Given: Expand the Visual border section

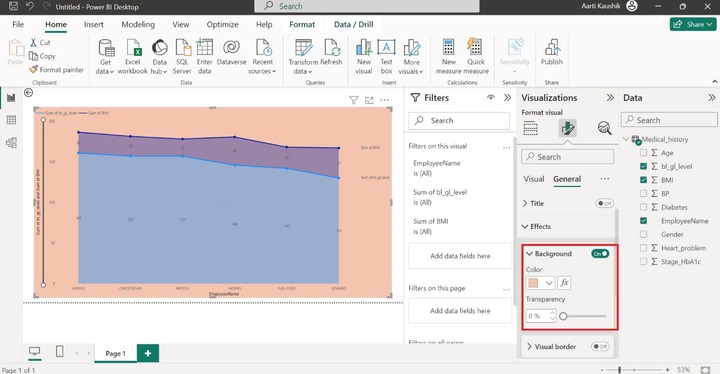Looking at the screenshot, I should click(x=529, y=346).
